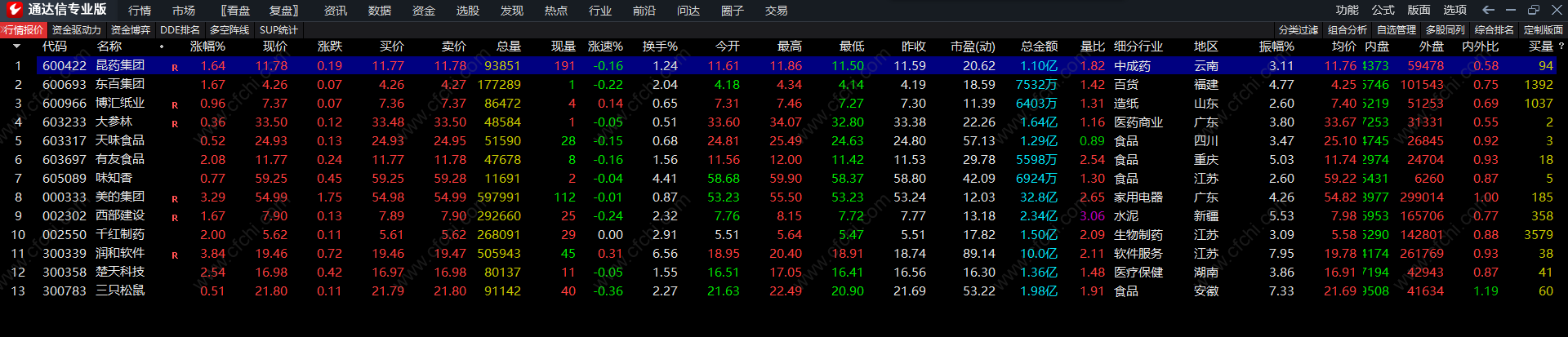Switch to the DDE排名 tab
This screenshot has height=337, width=1568.
[180, 30]
